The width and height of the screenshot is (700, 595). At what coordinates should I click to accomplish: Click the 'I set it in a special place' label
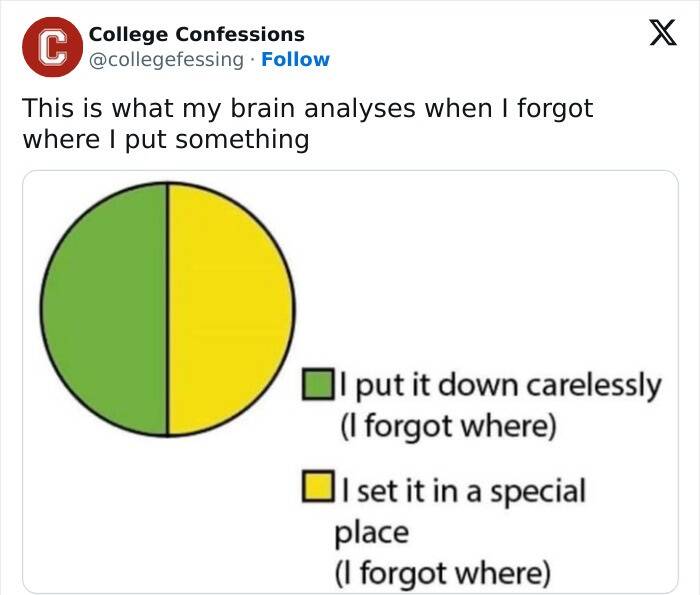[461, 491]
